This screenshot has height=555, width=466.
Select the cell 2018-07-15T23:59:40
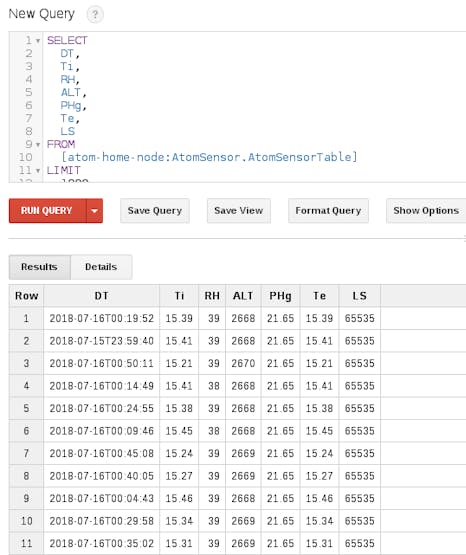(102, 341)
